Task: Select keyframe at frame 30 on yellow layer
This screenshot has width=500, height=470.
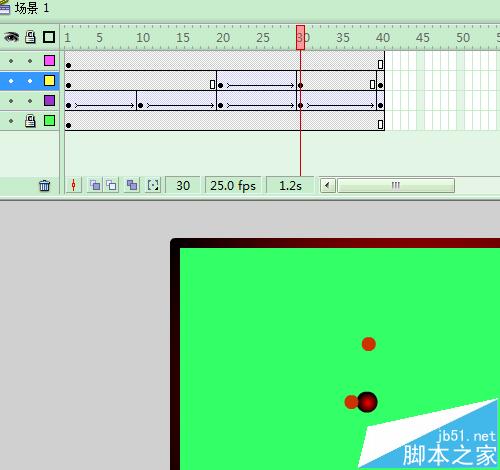Action: point(300,85)
